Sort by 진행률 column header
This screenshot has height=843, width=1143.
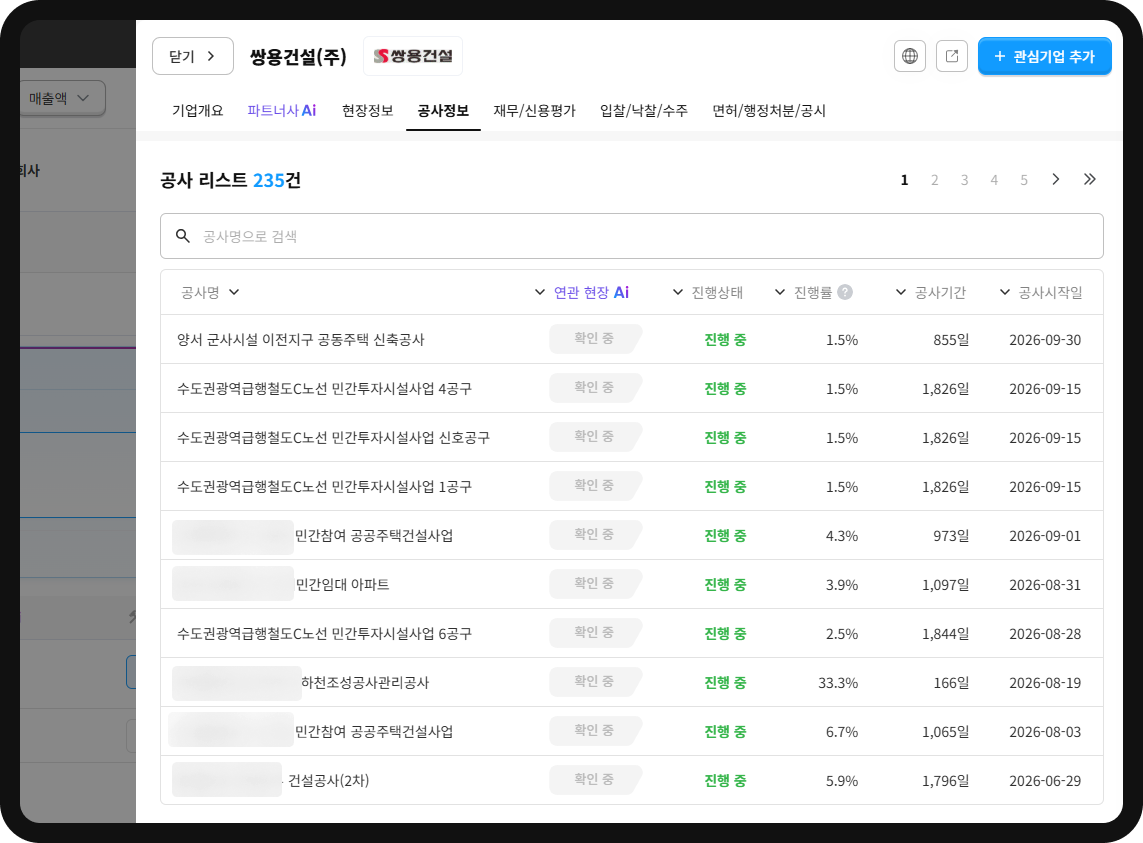pos(803,292)
